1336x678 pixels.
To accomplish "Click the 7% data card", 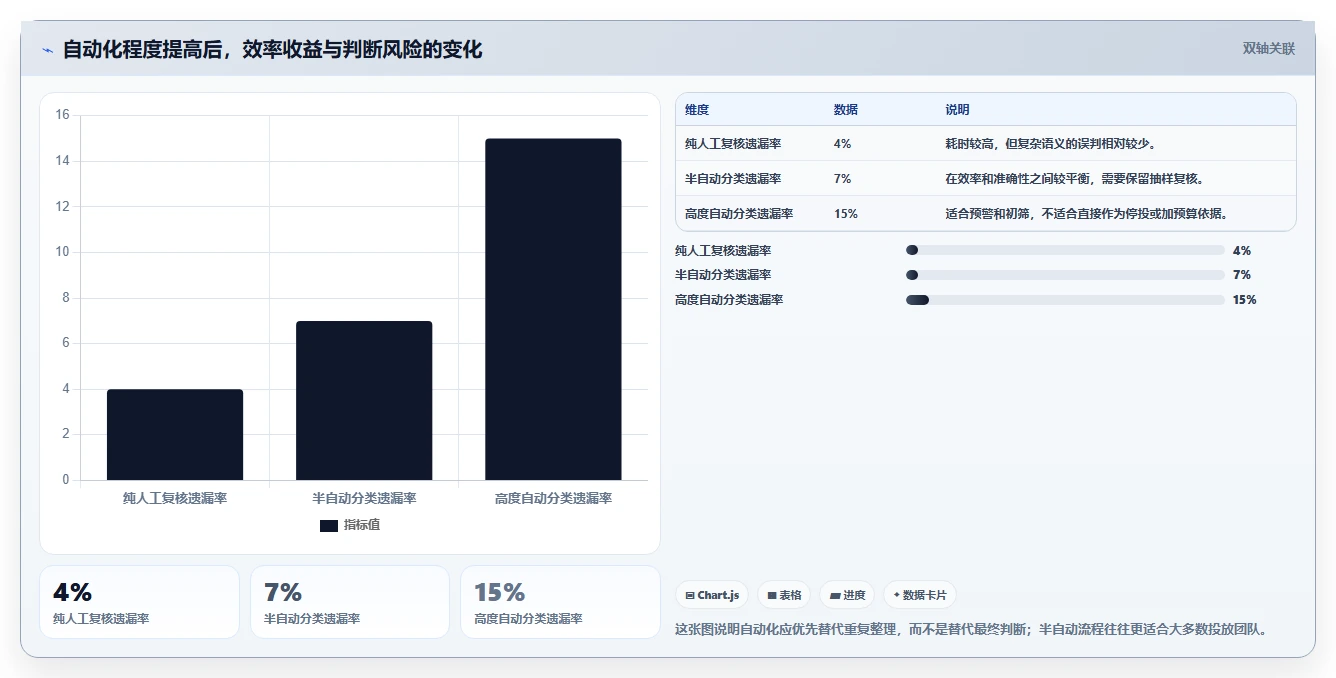I will coord(350,602).
